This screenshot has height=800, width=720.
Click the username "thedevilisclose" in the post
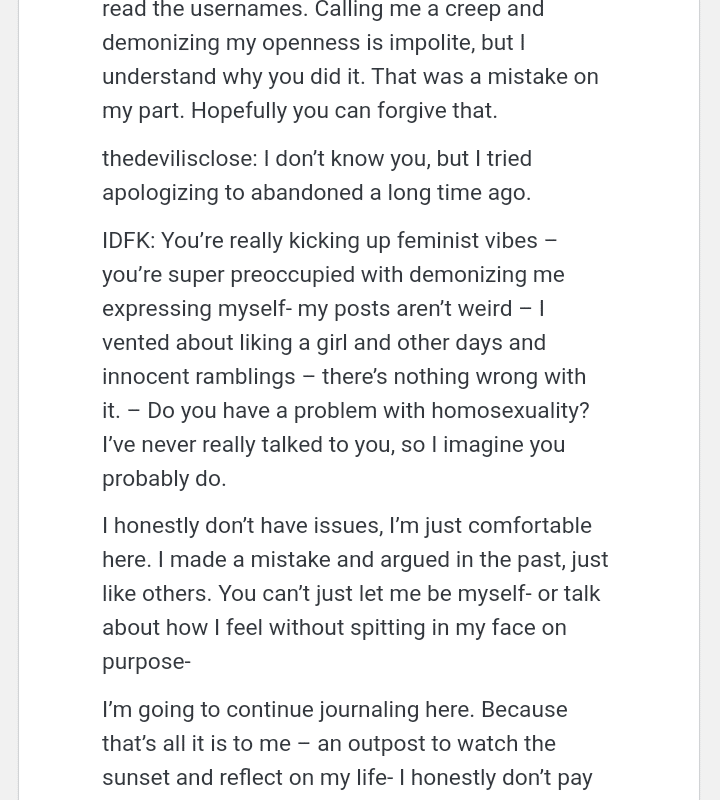[178, 159]
